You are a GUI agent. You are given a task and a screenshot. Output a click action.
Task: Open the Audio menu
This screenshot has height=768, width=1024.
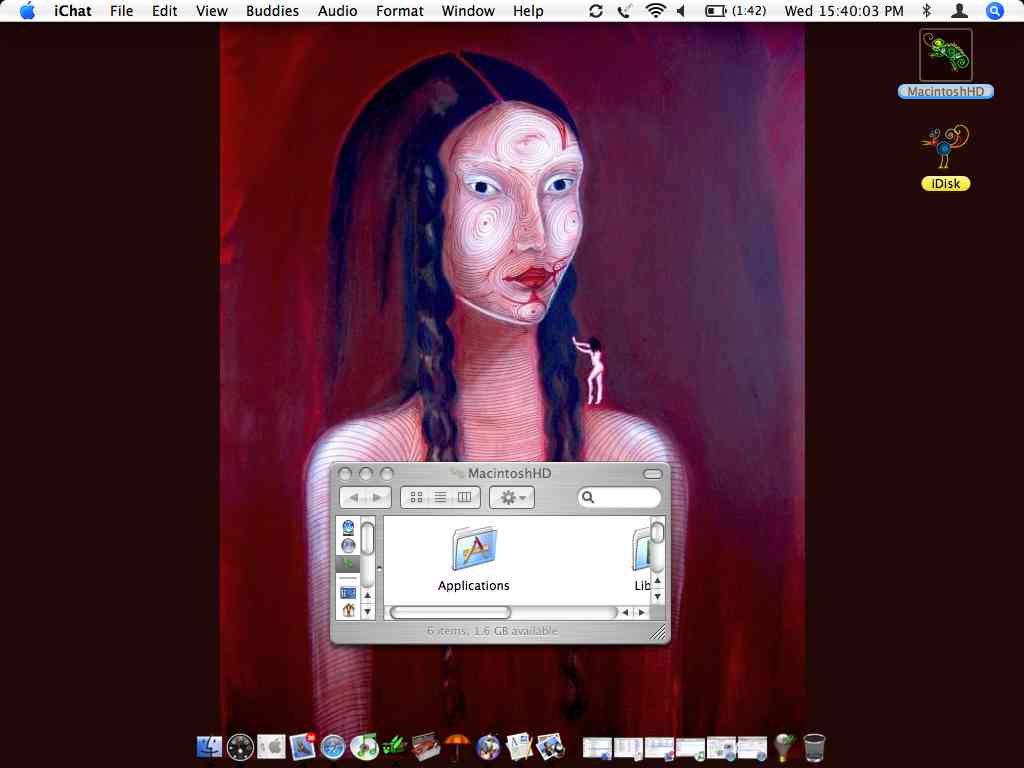tap(337, 11)
